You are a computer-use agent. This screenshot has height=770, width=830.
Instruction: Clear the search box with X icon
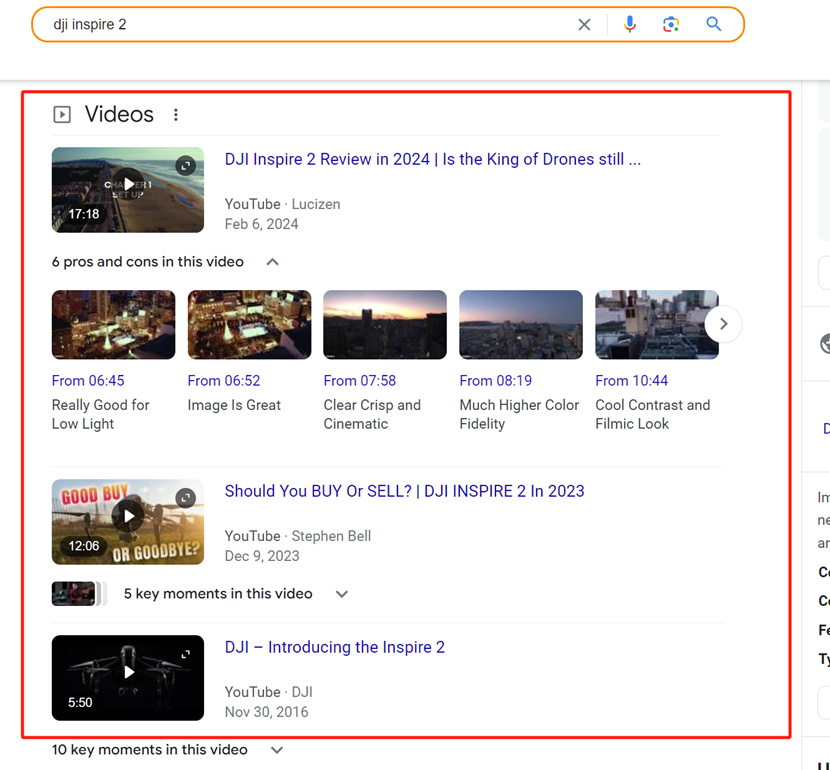pos(585,25)
